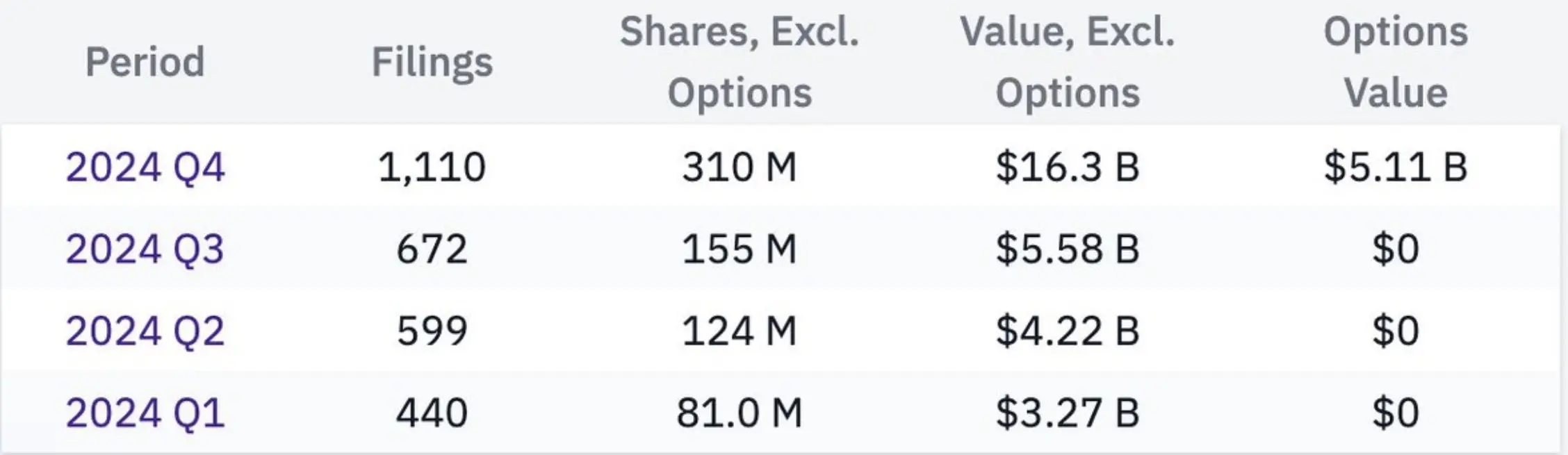This screenshot has width=1568, height=455.
Task: Click the 155 M shares cell
Action: (740, 249)
